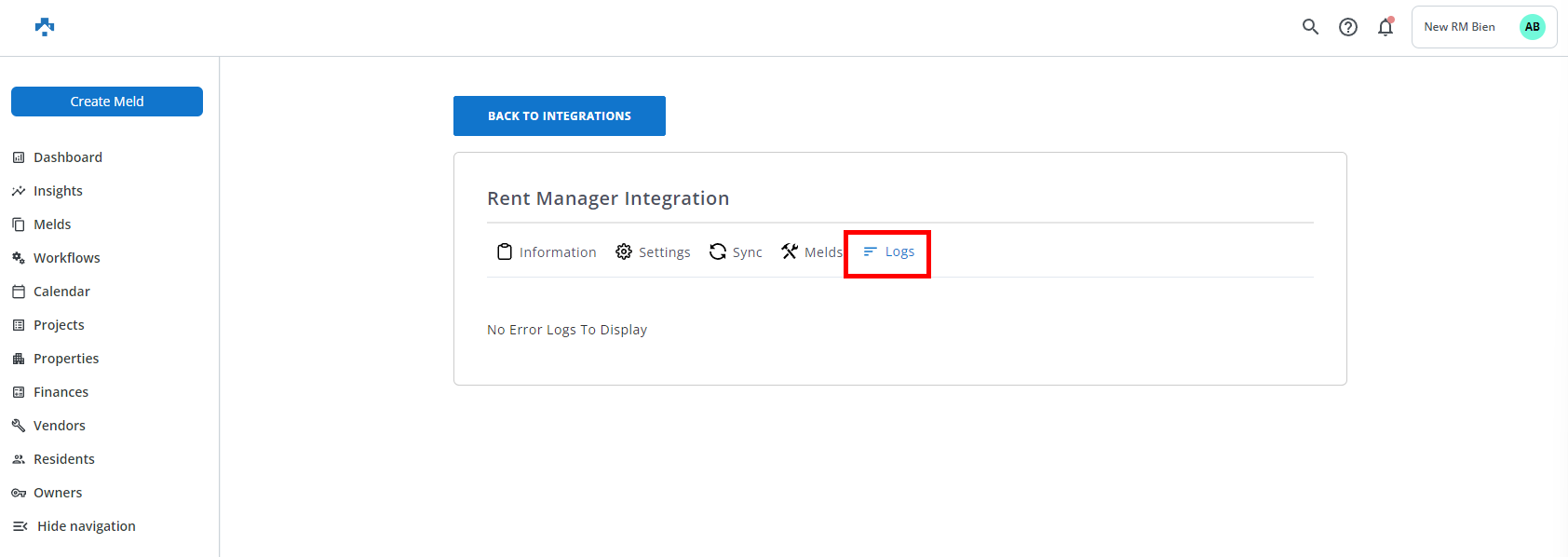This screenshot has width=1568, height=557.
Task: Go to Dashboard in sidebar
Action: click(x=67, y=157)
